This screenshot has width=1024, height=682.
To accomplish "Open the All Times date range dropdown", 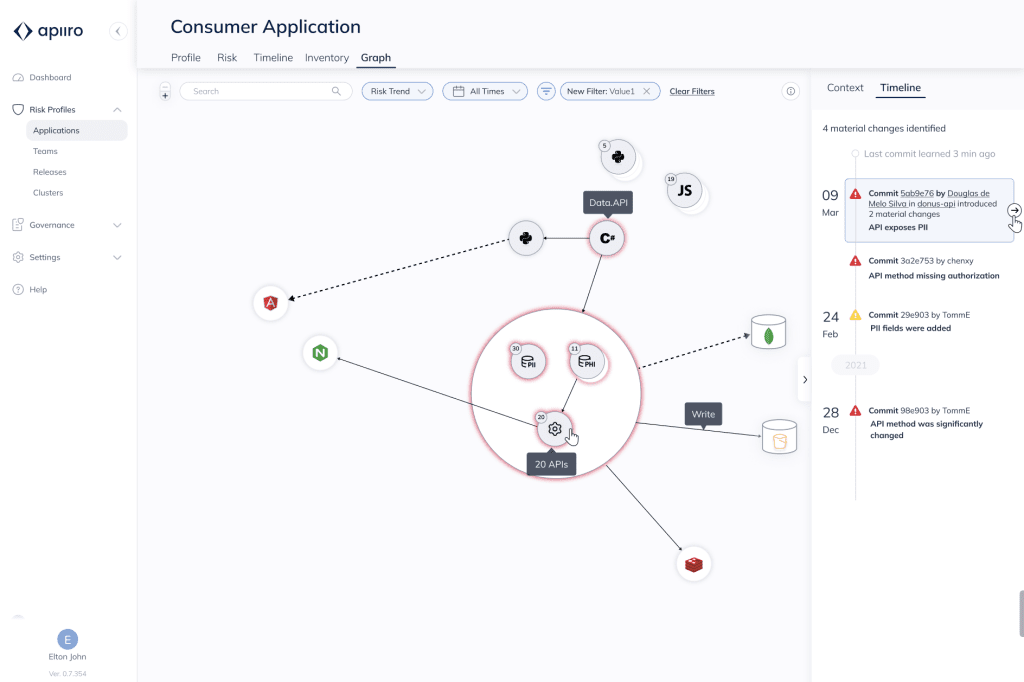I will (x=484, y=91).
